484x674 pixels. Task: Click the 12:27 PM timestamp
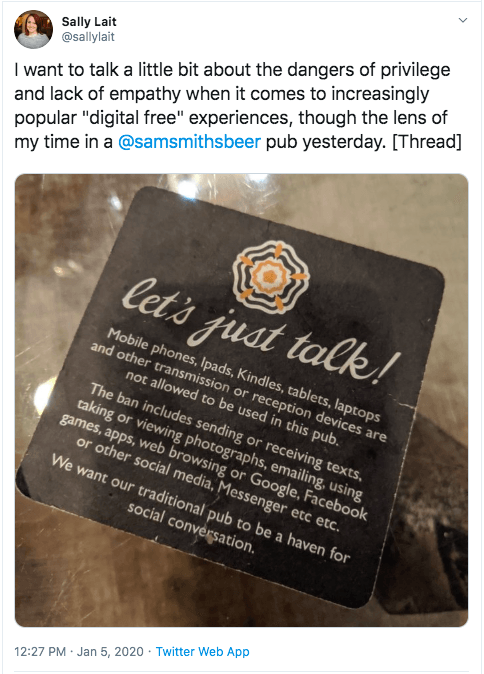click(40, 652)
